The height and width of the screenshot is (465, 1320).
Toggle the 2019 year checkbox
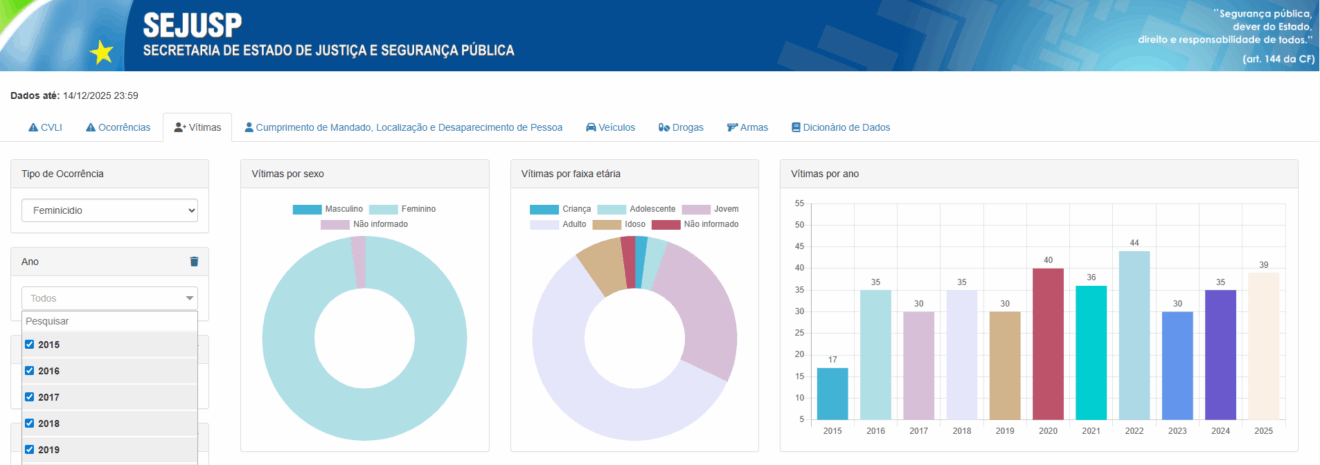pos(30,449)
